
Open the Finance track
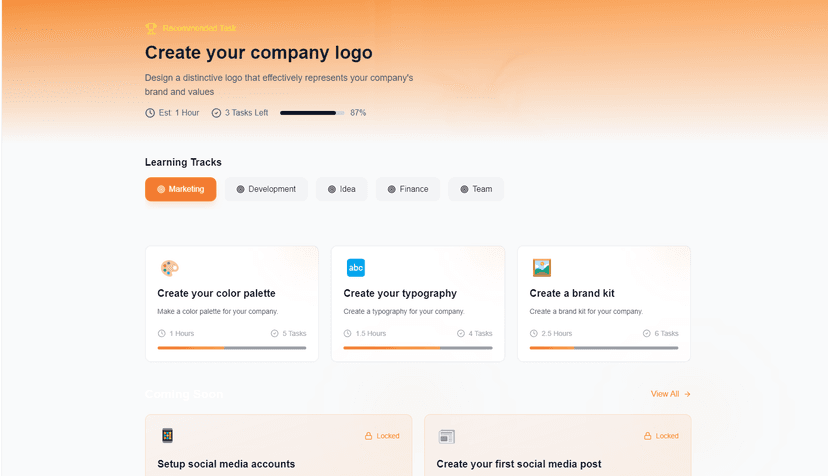pyautogui.click(x=408, y=189)
